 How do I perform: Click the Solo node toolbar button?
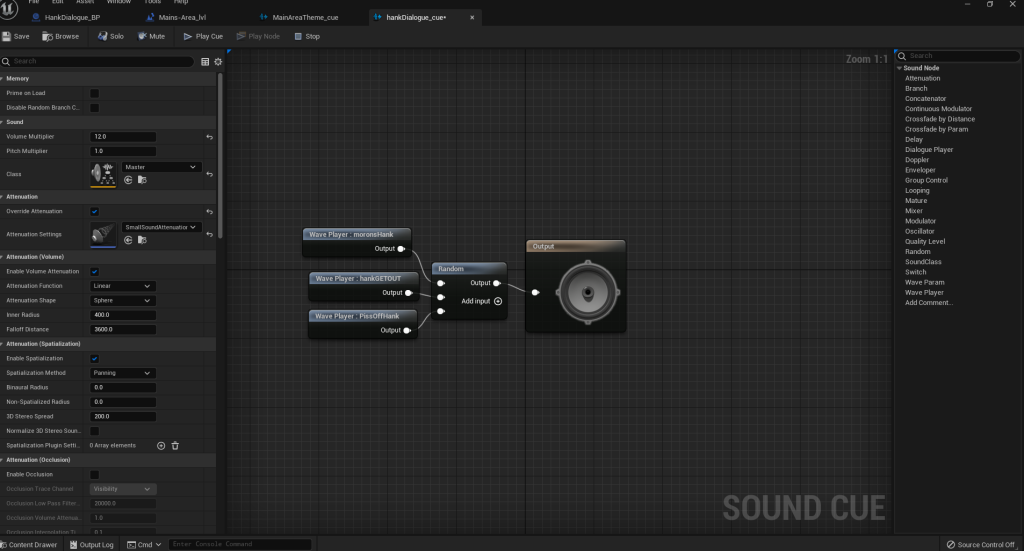coord(111,36)
